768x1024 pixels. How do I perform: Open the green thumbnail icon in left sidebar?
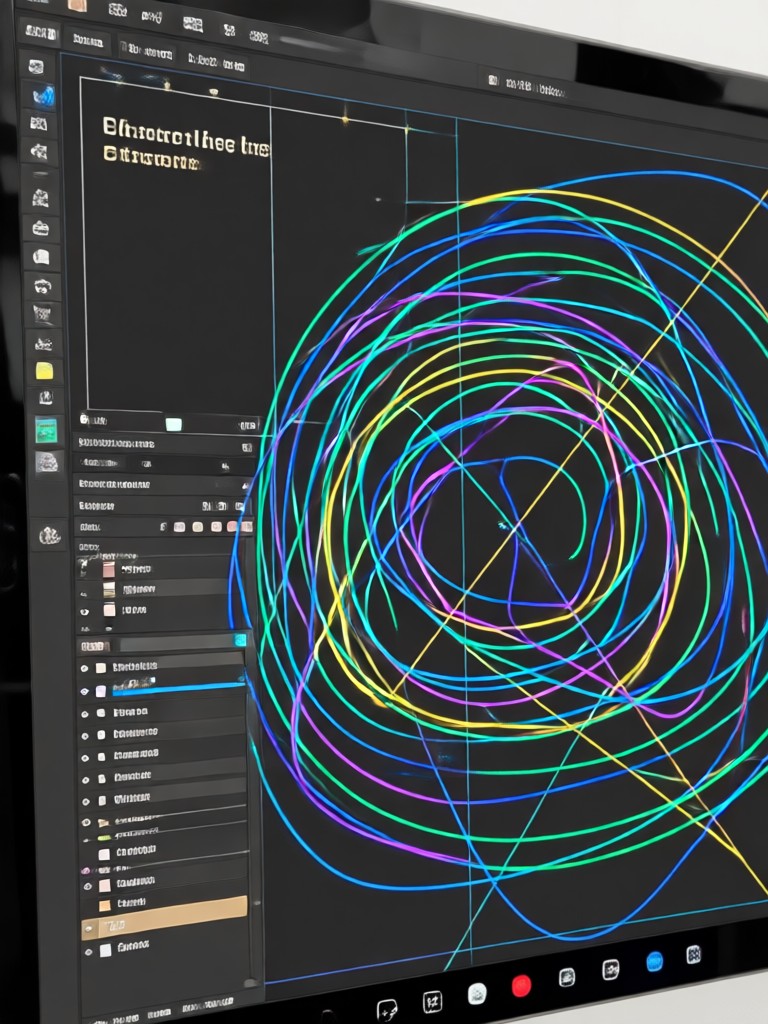pos(46,431)
